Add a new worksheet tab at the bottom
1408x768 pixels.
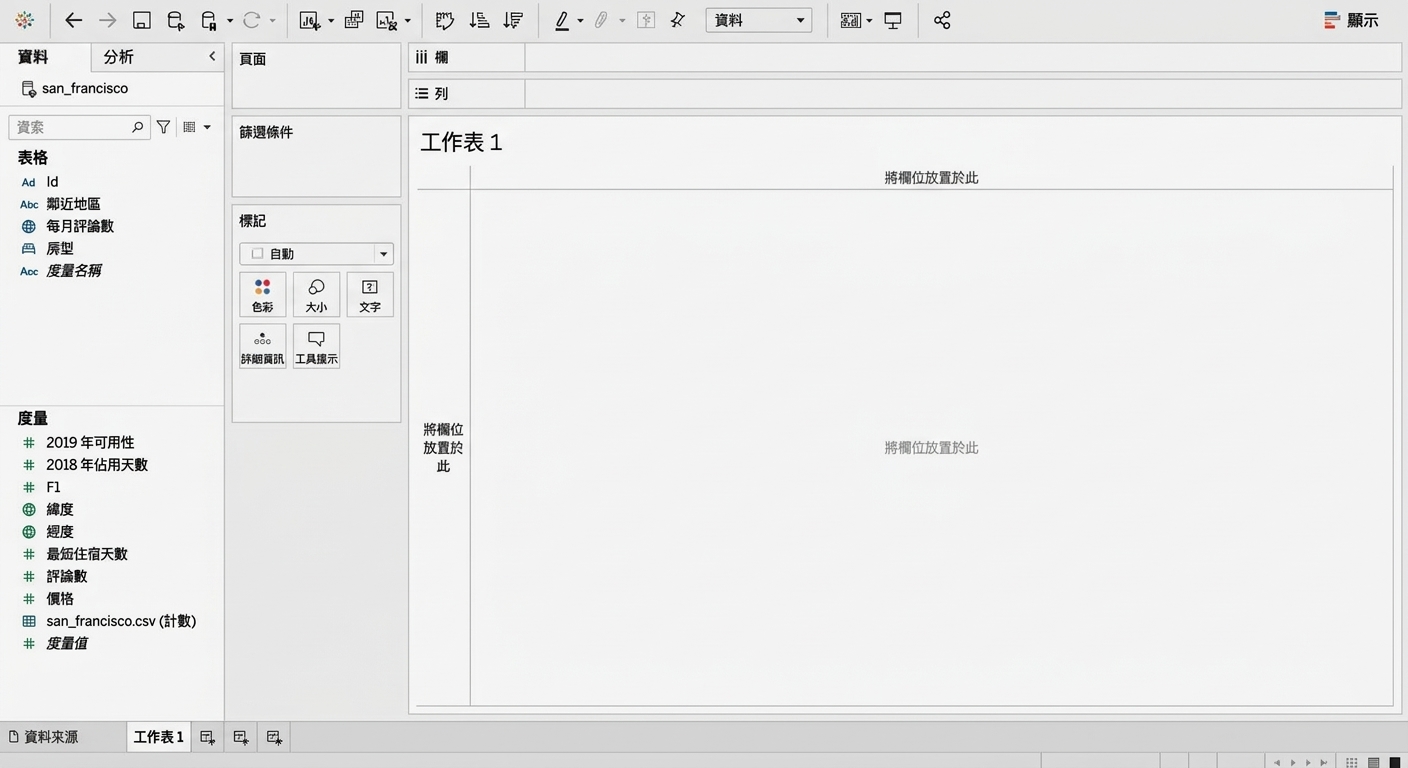(x=207, y=737)
